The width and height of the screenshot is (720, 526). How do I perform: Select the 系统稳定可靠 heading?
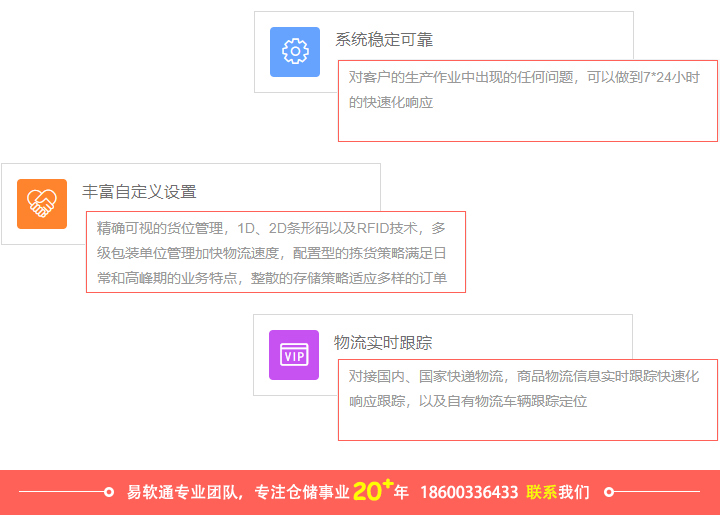[384, 40]
